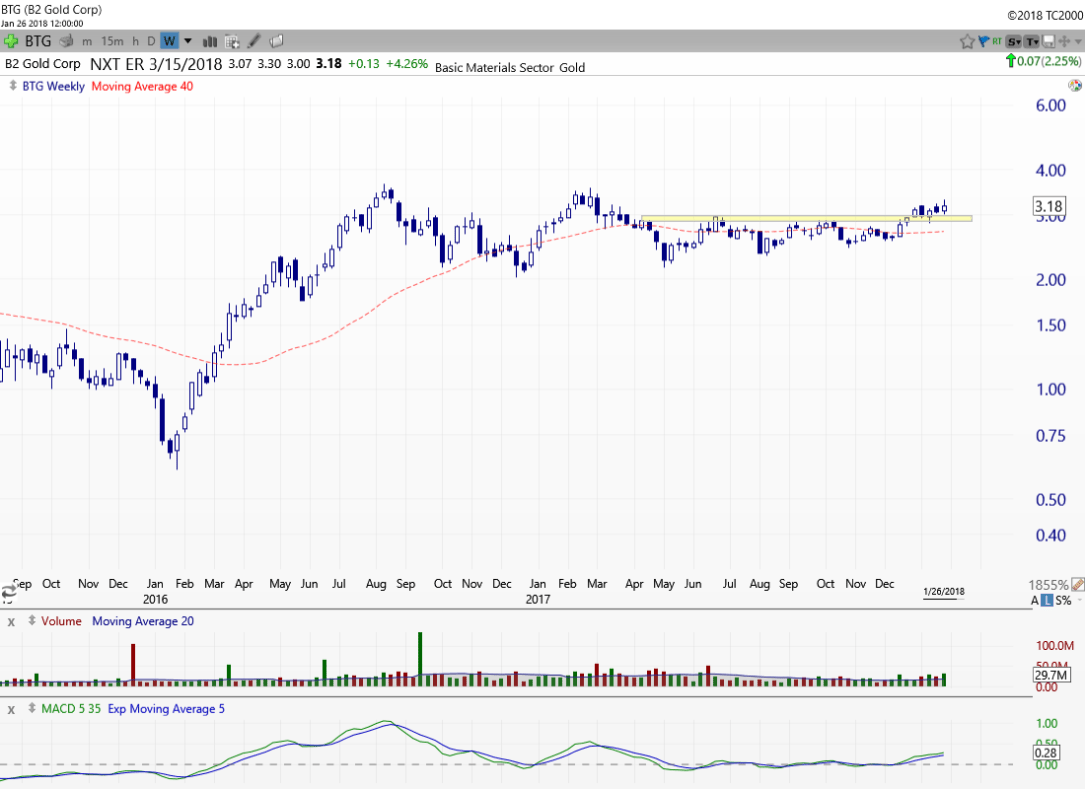Close the Volume pane with x
Screen dimensions: 1085x789
pyautogui.click(x=12, y=622)
